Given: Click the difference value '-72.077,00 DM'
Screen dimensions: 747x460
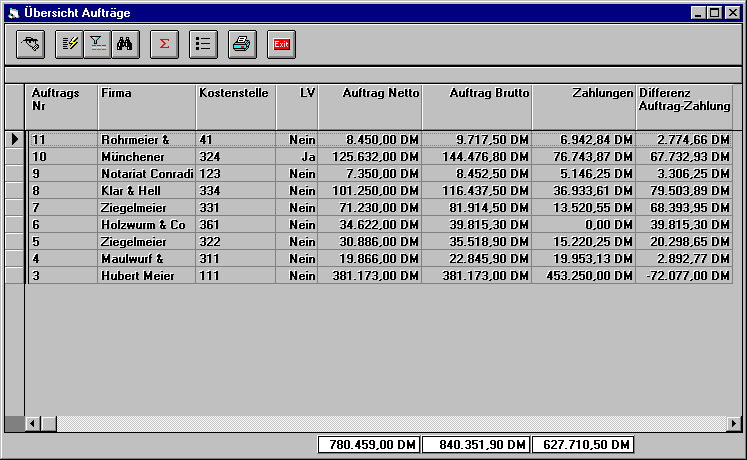Looking at the screenshot, I should click(x=684, y=276).
